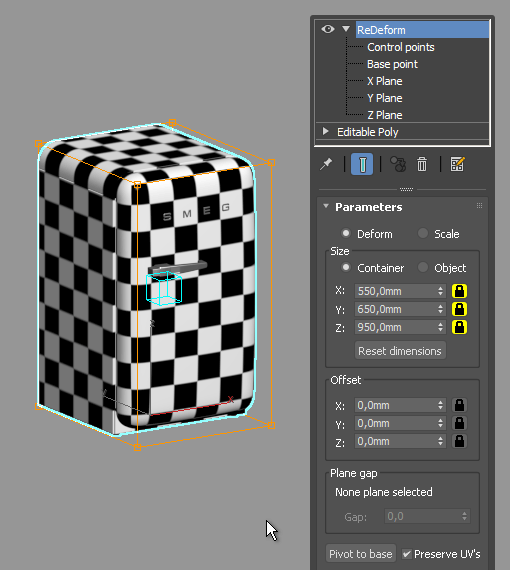The height and width of the screenshot is (570, 510).
Task: Open Configure Modifier Sets icon
Action: point(457,164)
